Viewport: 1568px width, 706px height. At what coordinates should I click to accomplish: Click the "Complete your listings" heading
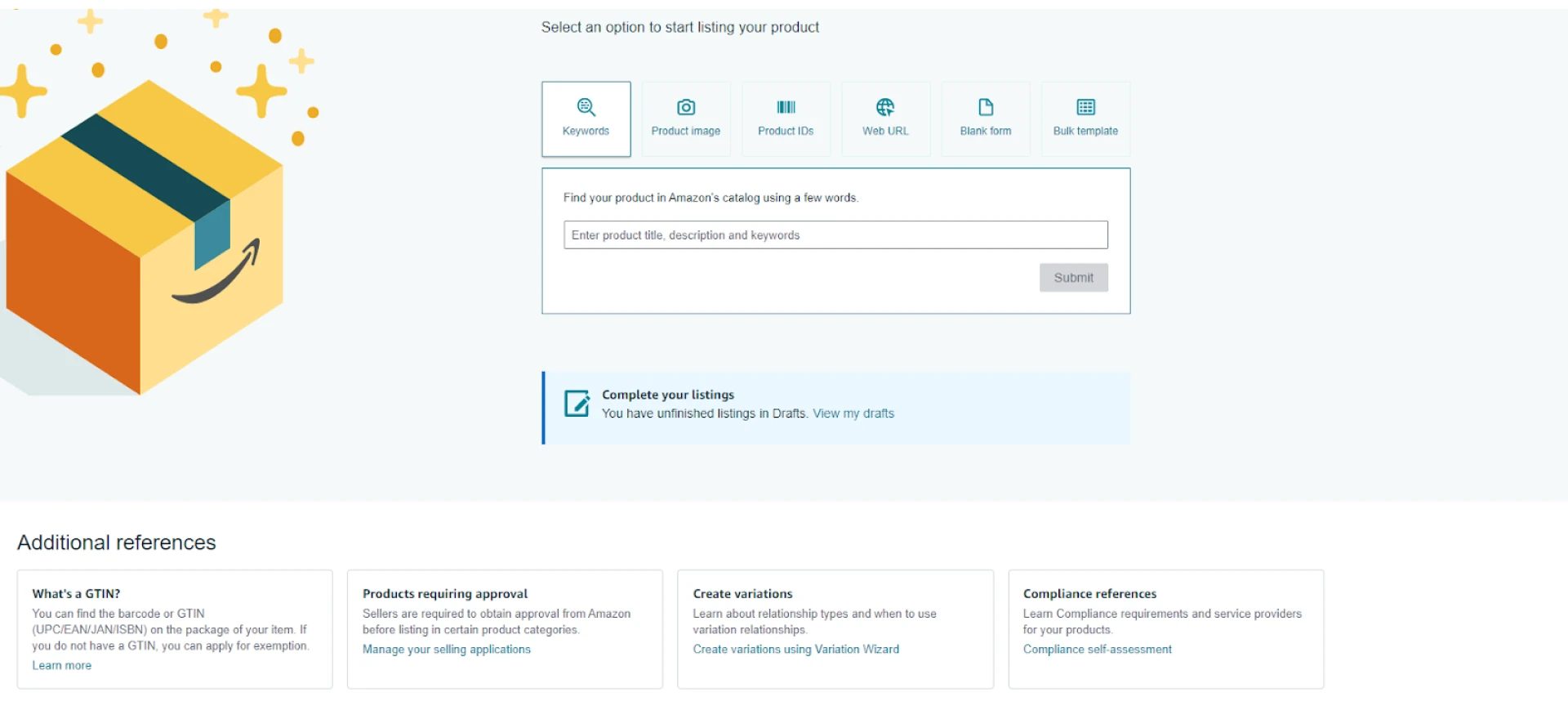click(x=668, y=395)
